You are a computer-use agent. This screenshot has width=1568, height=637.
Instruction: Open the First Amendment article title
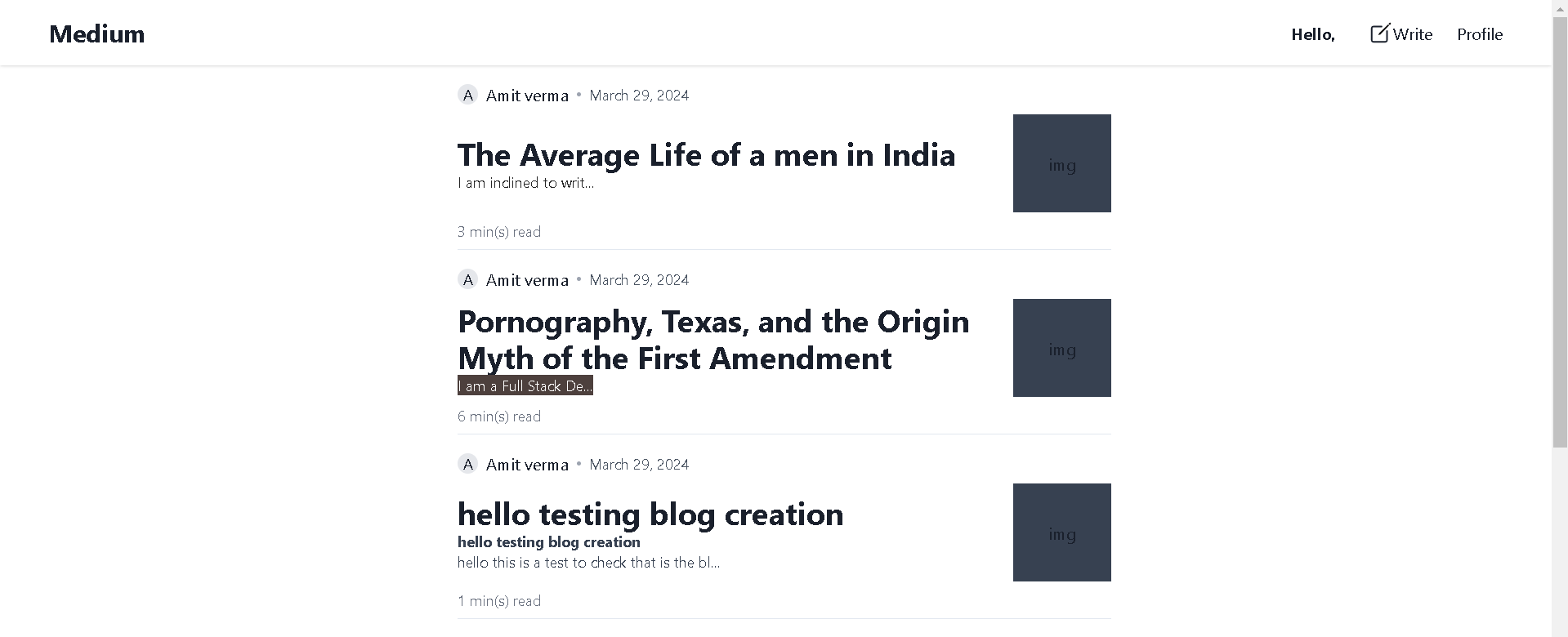tap(713, 339)
